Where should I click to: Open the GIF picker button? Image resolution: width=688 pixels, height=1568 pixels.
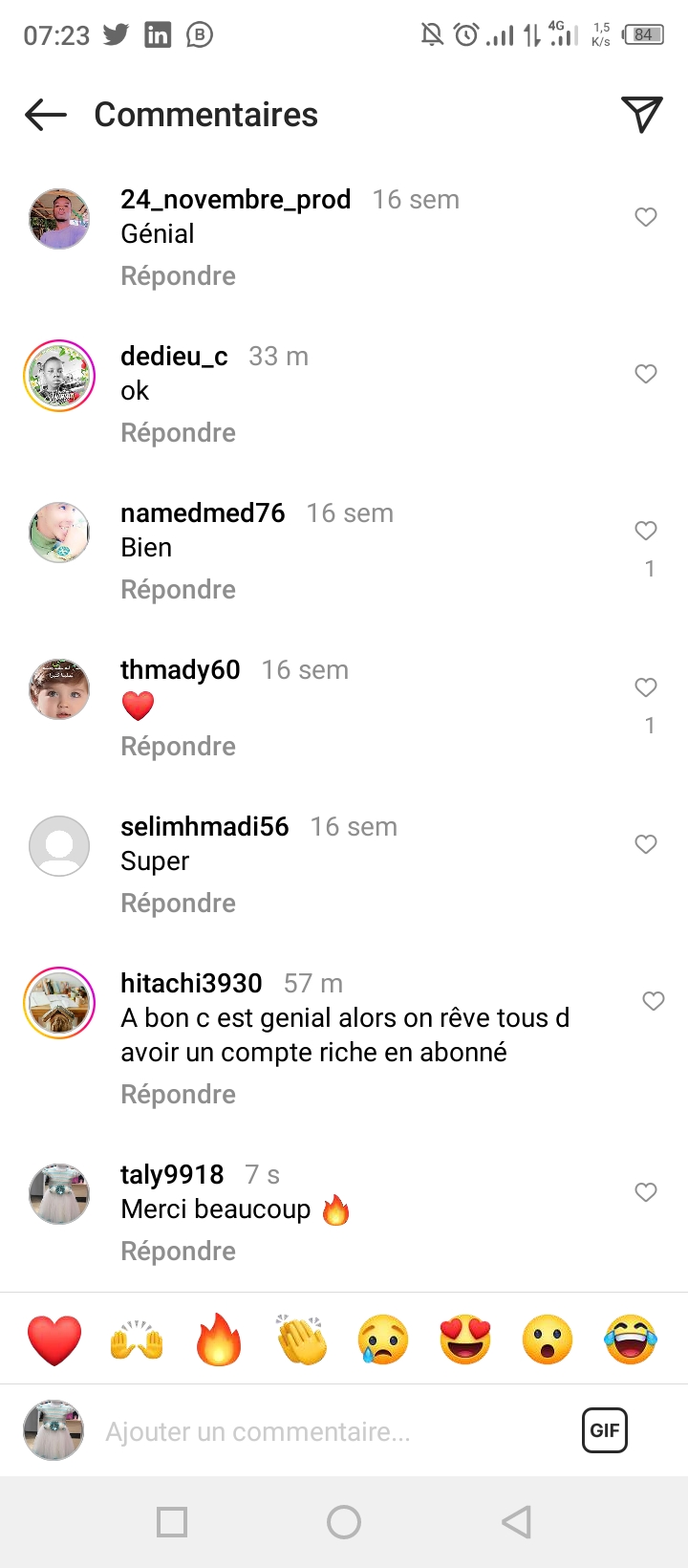(x=605, y=1430)
